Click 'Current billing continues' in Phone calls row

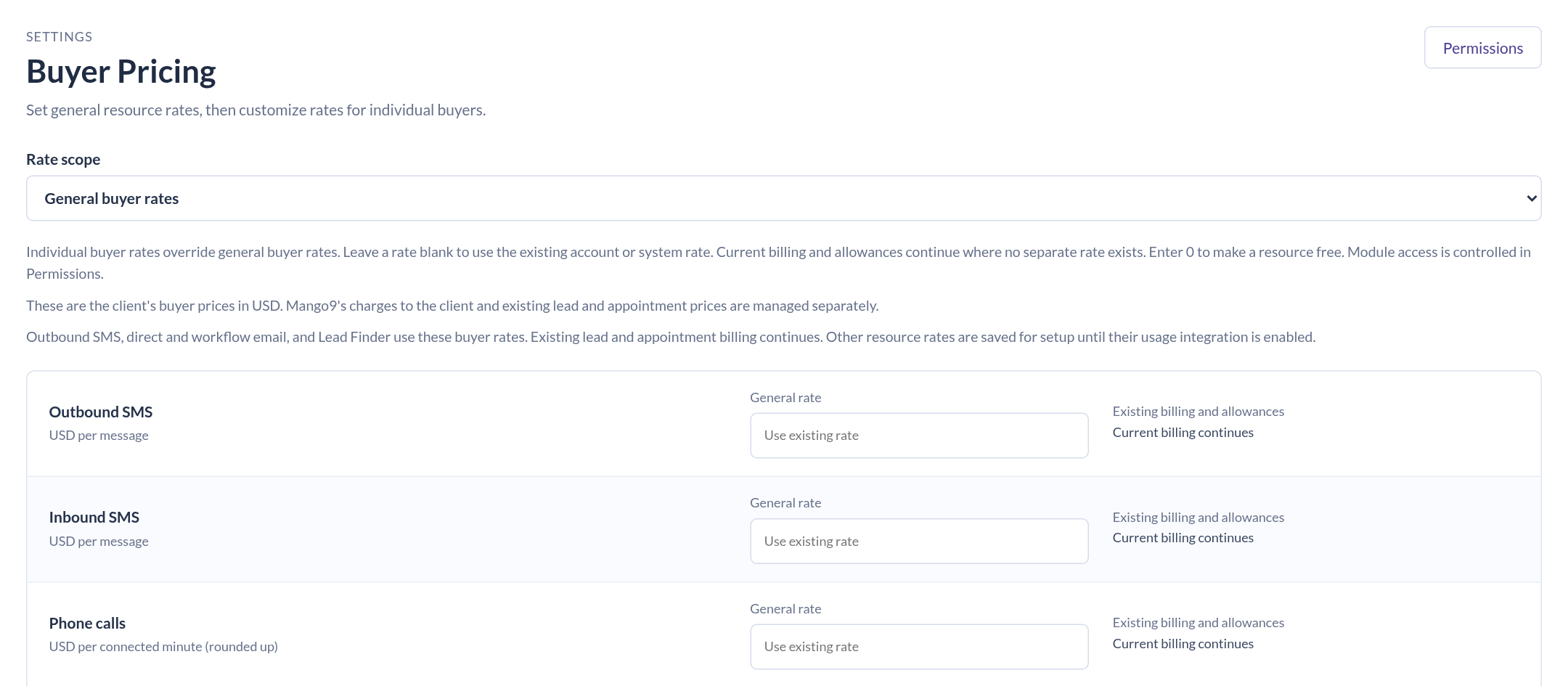(x=1183, y=644)
